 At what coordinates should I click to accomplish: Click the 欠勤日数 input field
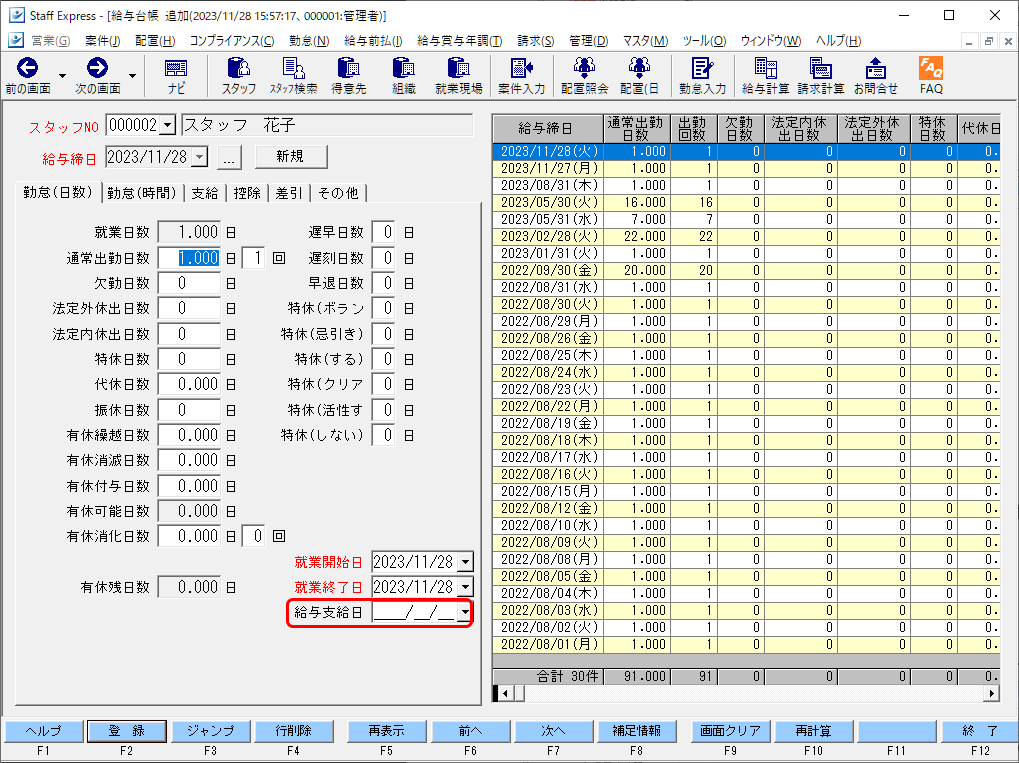pos(189,283)
